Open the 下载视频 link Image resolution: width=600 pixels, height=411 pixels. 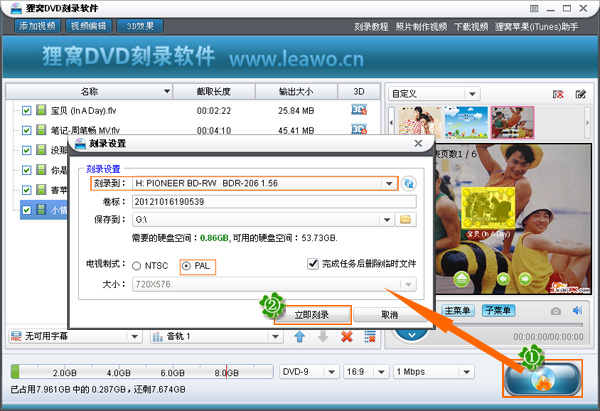[x=471, y=27]
